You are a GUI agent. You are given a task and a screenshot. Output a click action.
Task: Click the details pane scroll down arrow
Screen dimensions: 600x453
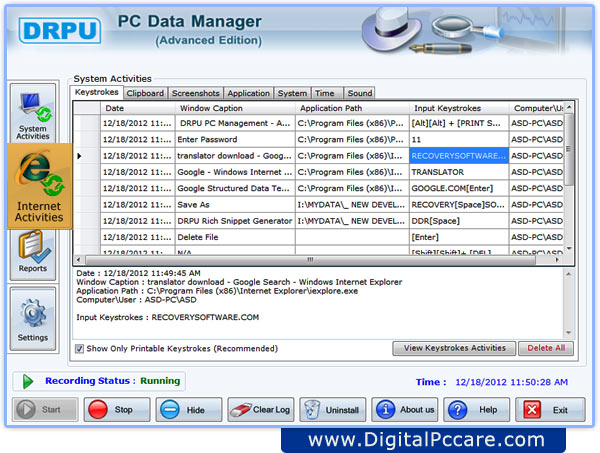pos(568,332)
